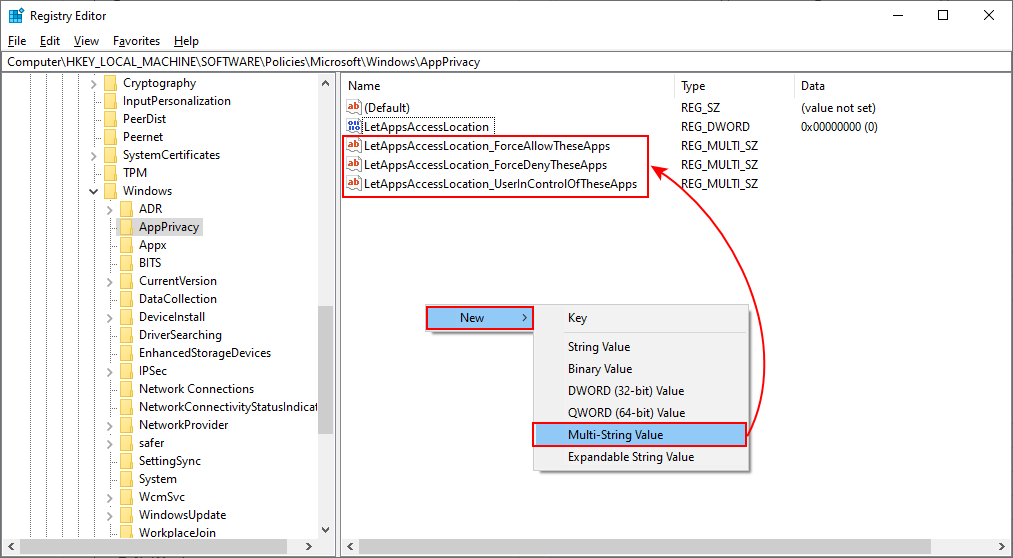The height and width of the screenshot is (558, 1013).
Task: Click the tree pane scroll down arrow
Action: pyautogui.click(x=326, y=530)
